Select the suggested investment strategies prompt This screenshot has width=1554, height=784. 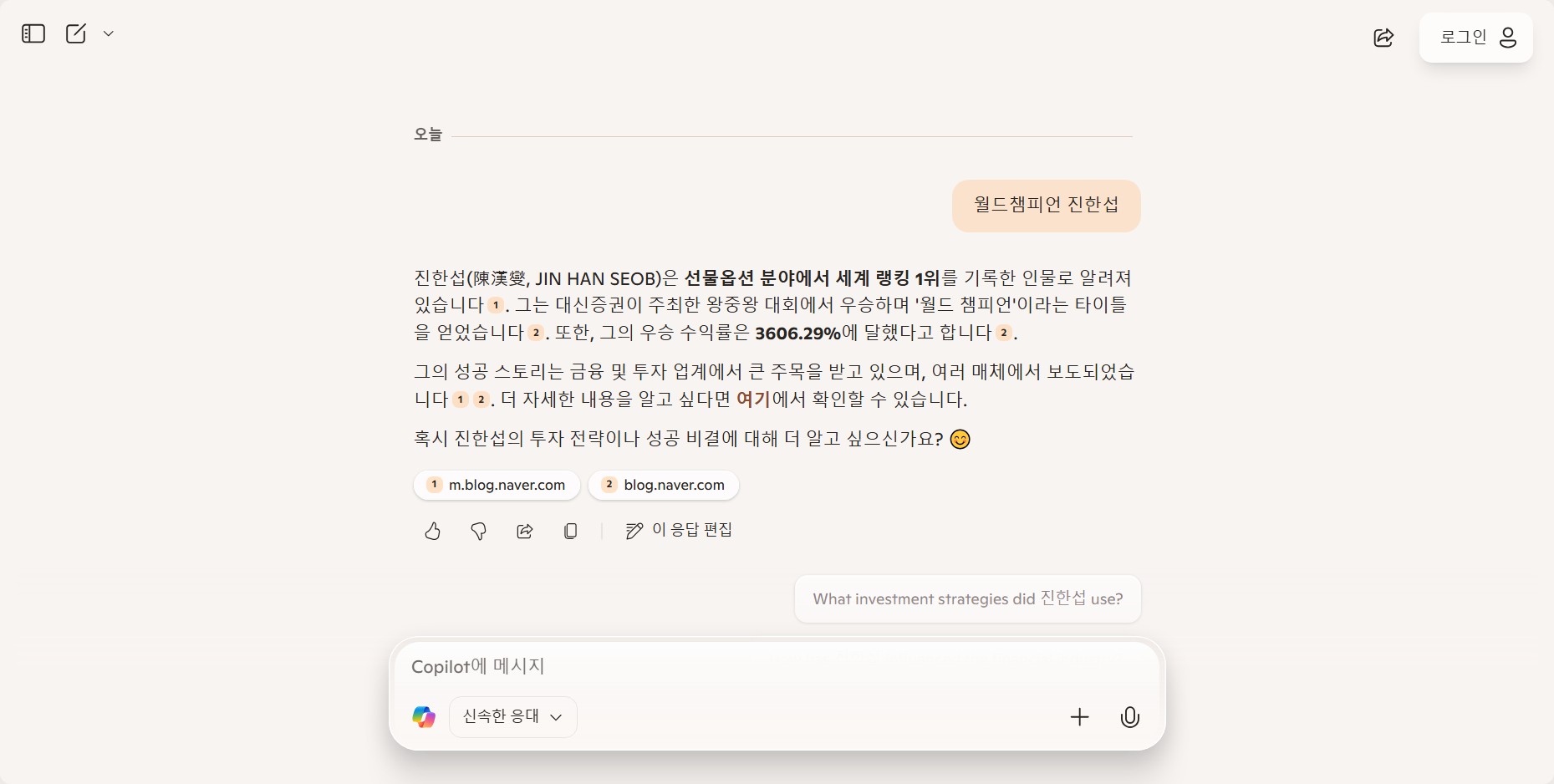pos(968,598)
